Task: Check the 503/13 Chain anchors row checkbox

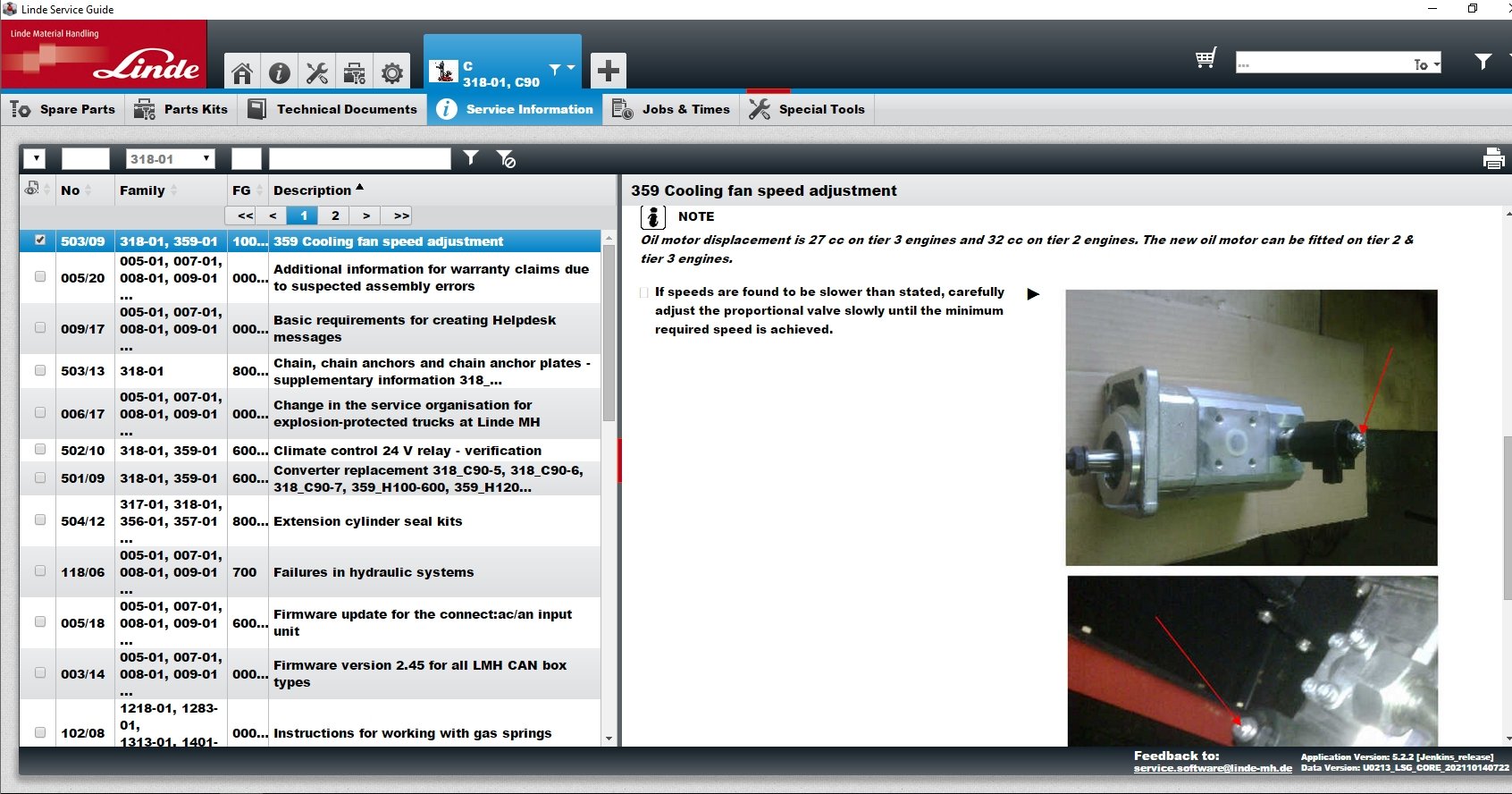Action: coord(40,370)
